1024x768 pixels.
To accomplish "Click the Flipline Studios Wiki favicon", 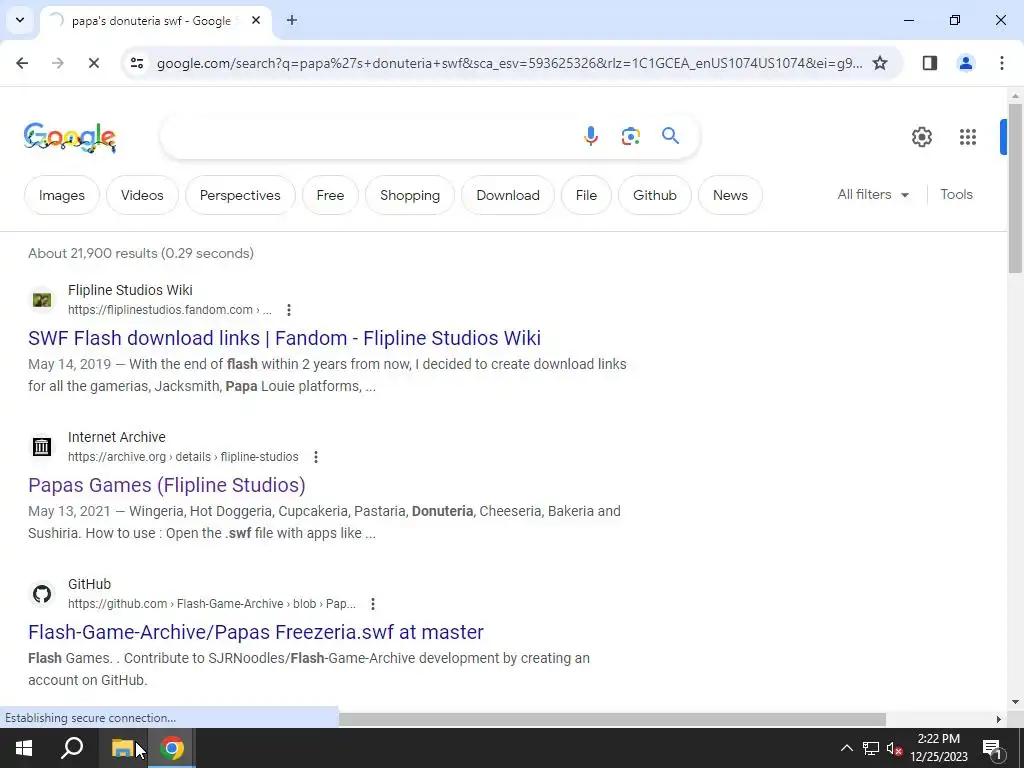I will point(42,300).
